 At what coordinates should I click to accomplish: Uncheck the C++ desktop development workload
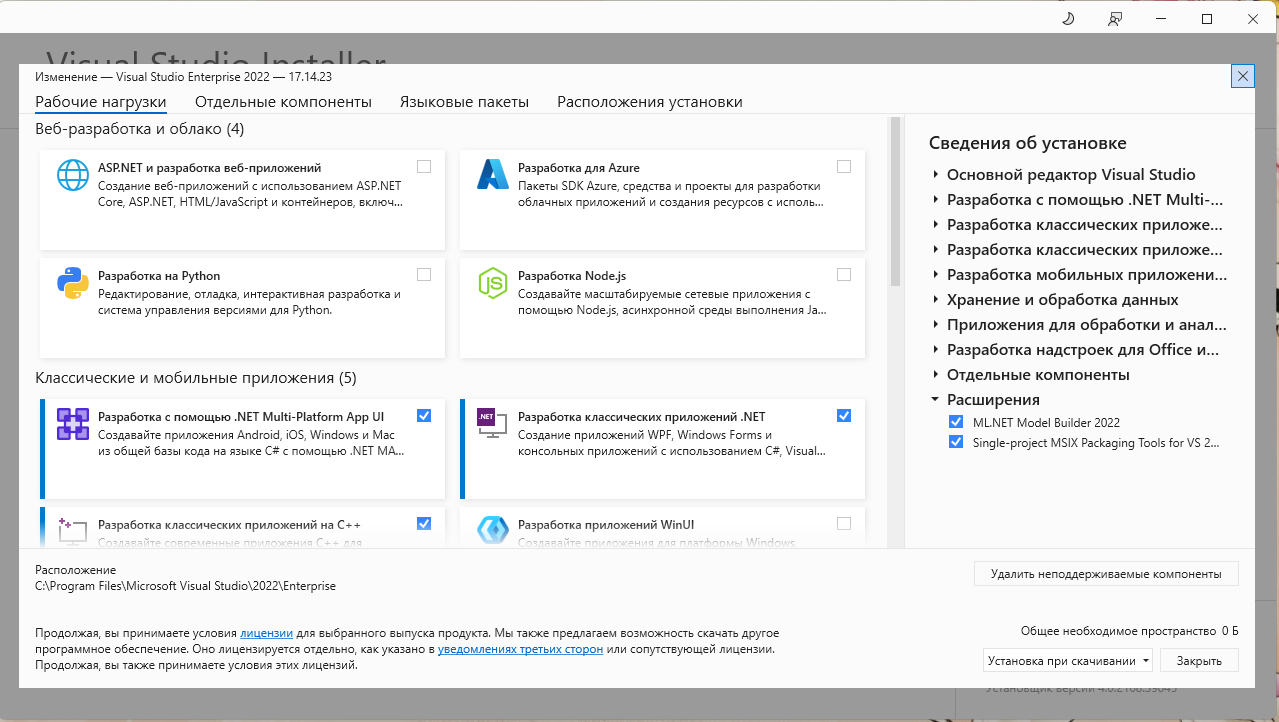pyautogui.click(x=424, y=523)
